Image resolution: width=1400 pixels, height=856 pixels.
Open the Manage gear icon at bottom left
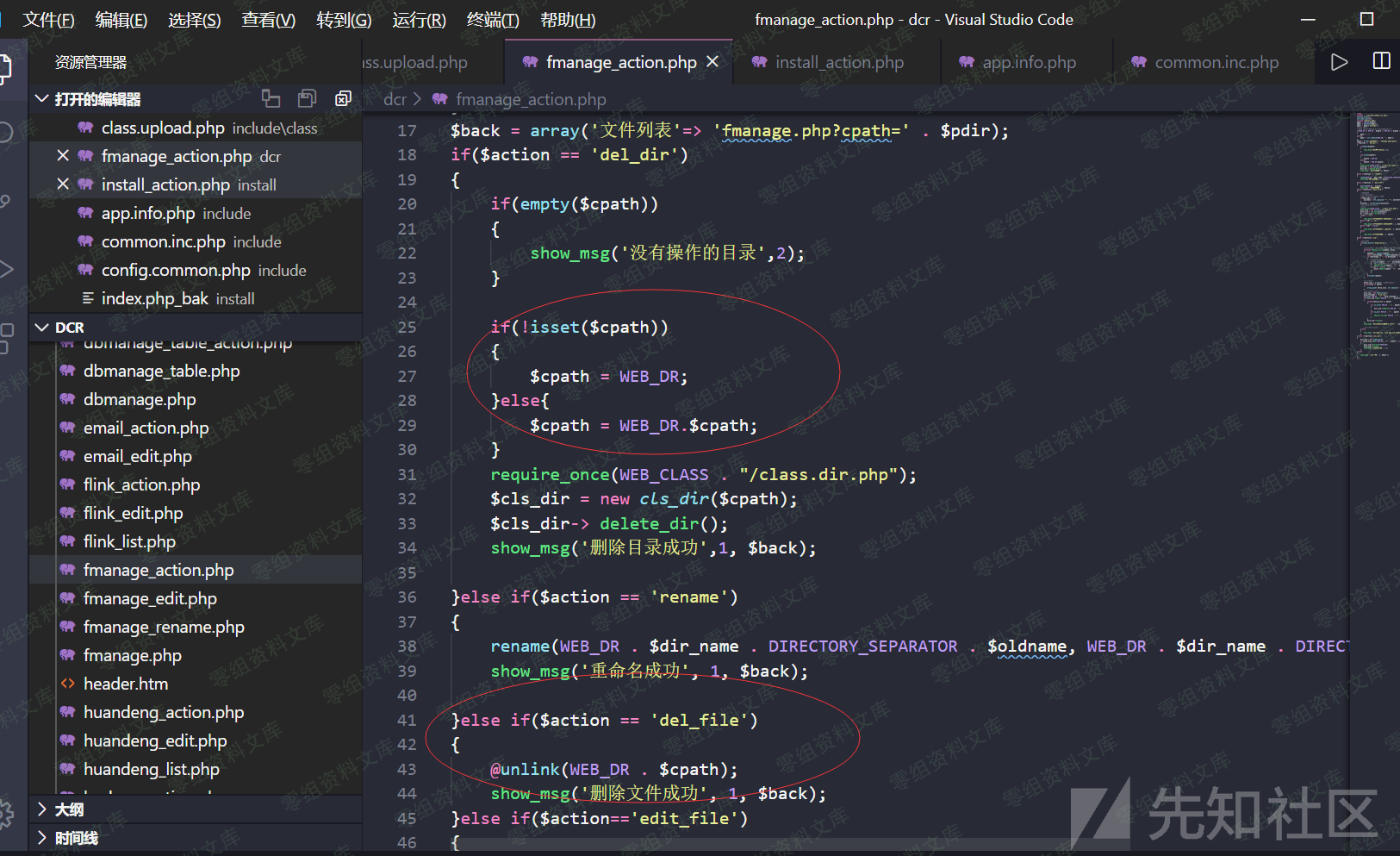[x=5, y=813]
